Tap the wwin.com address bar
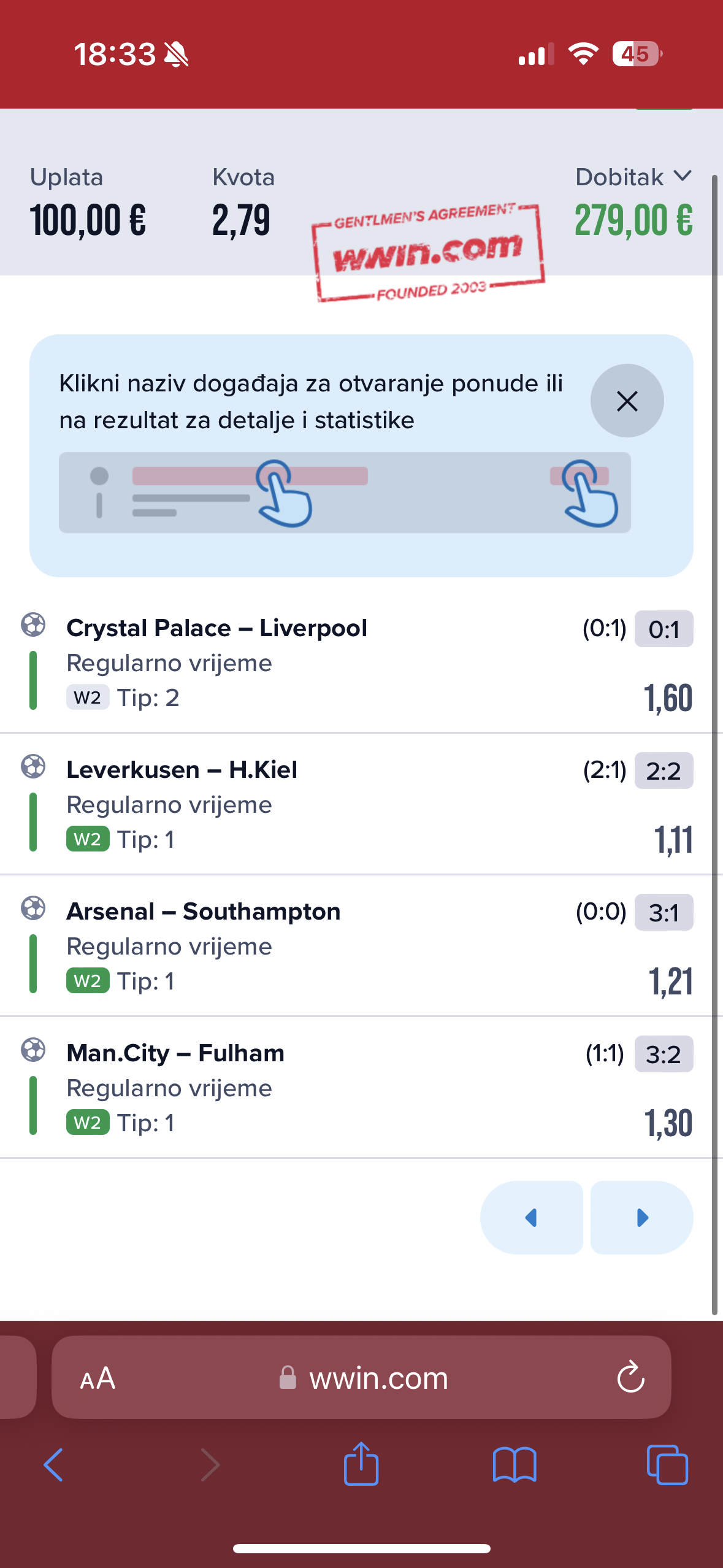Image resolution: width=723 pixels, height=1568 pixels. point(361,1377)
